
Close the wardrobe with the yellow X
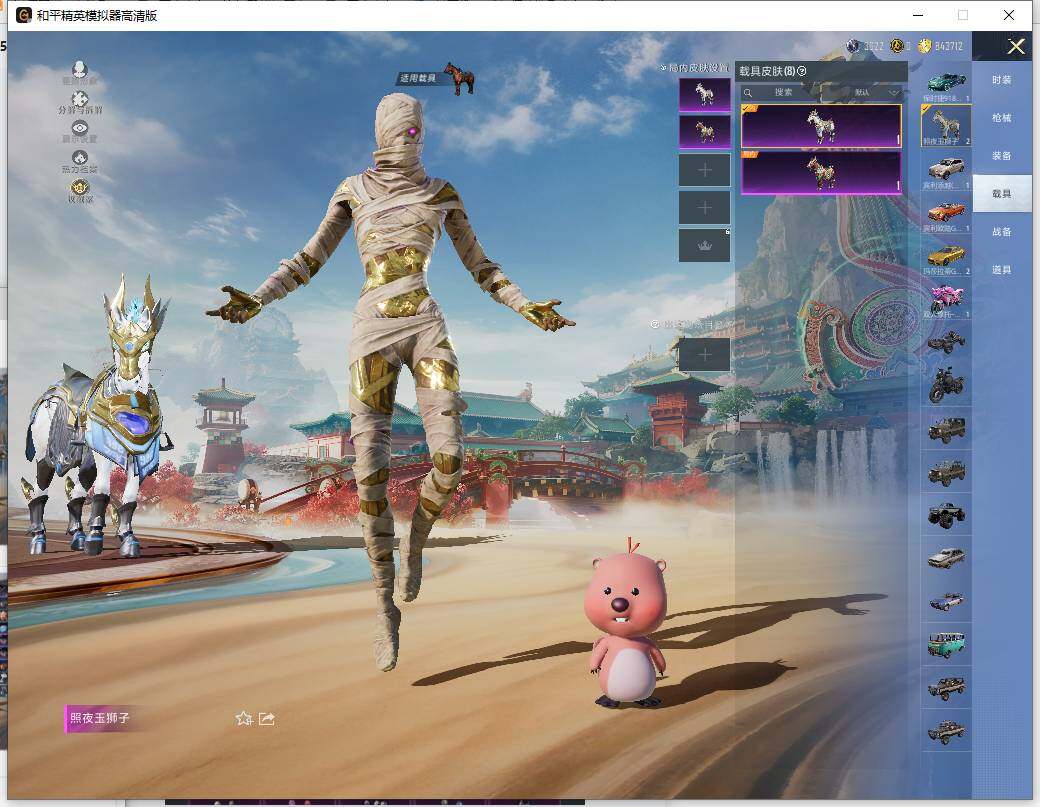pos(1016,46)
